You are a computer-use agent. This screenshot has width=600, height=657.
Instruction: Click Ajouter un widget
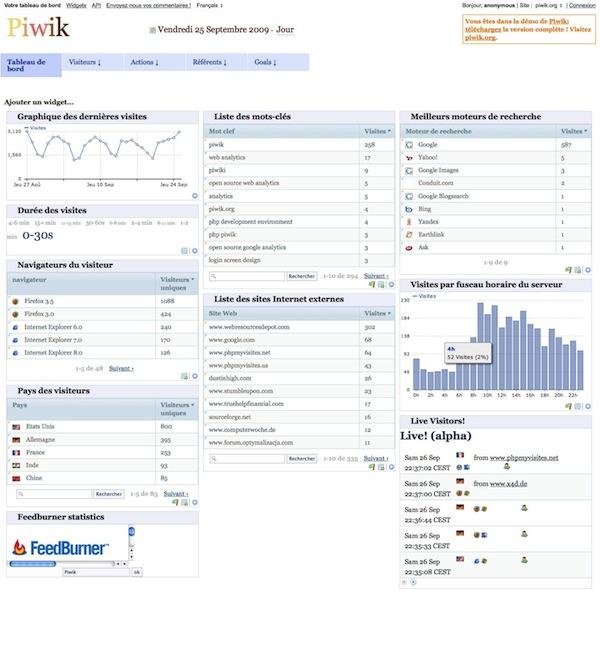click(39, 102)
